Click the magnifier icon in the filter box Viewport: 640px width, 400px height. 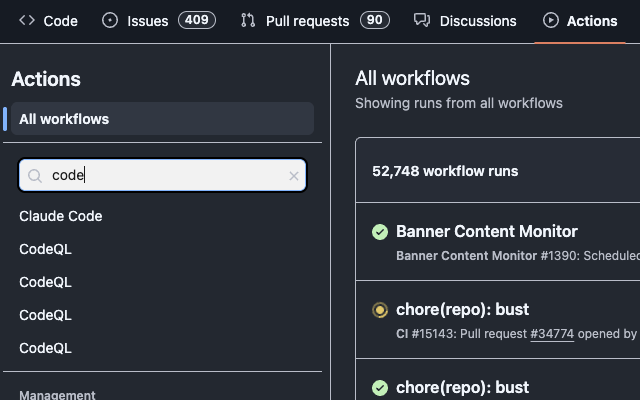click(35, 176)
